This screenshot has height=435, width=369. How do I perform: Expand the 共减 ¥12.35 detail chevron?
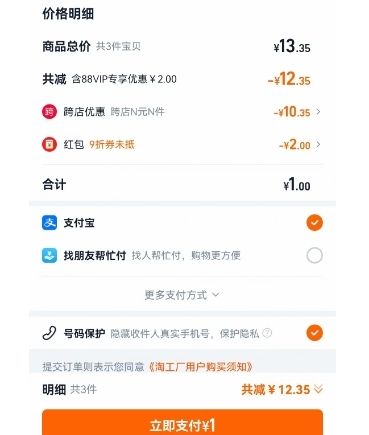319,389
